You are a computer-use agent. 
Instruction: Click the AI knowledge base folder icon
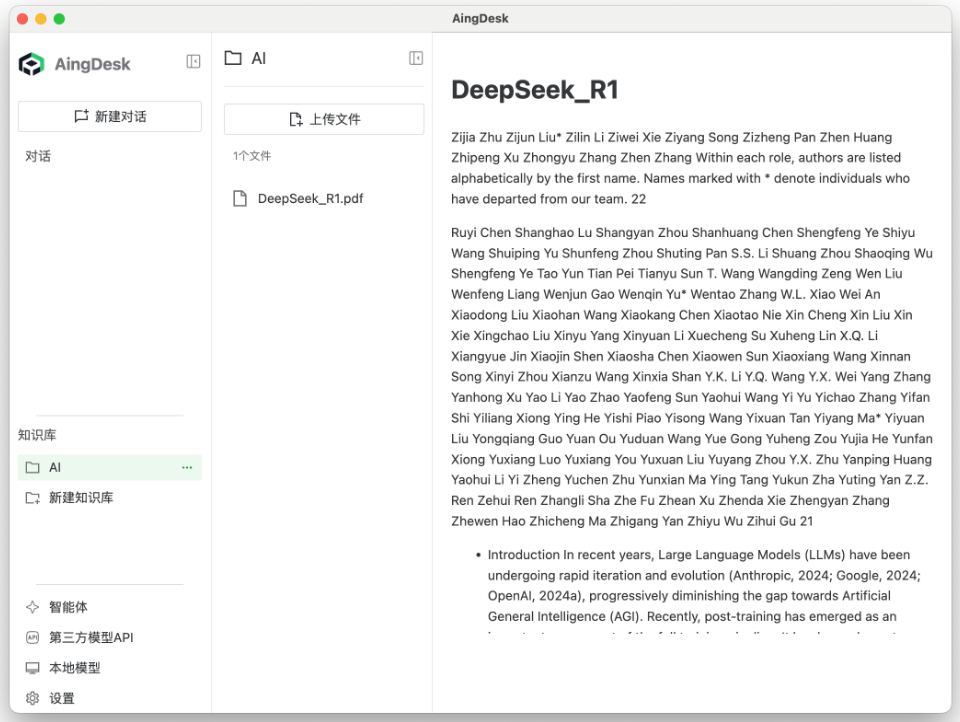pos(33,467)
